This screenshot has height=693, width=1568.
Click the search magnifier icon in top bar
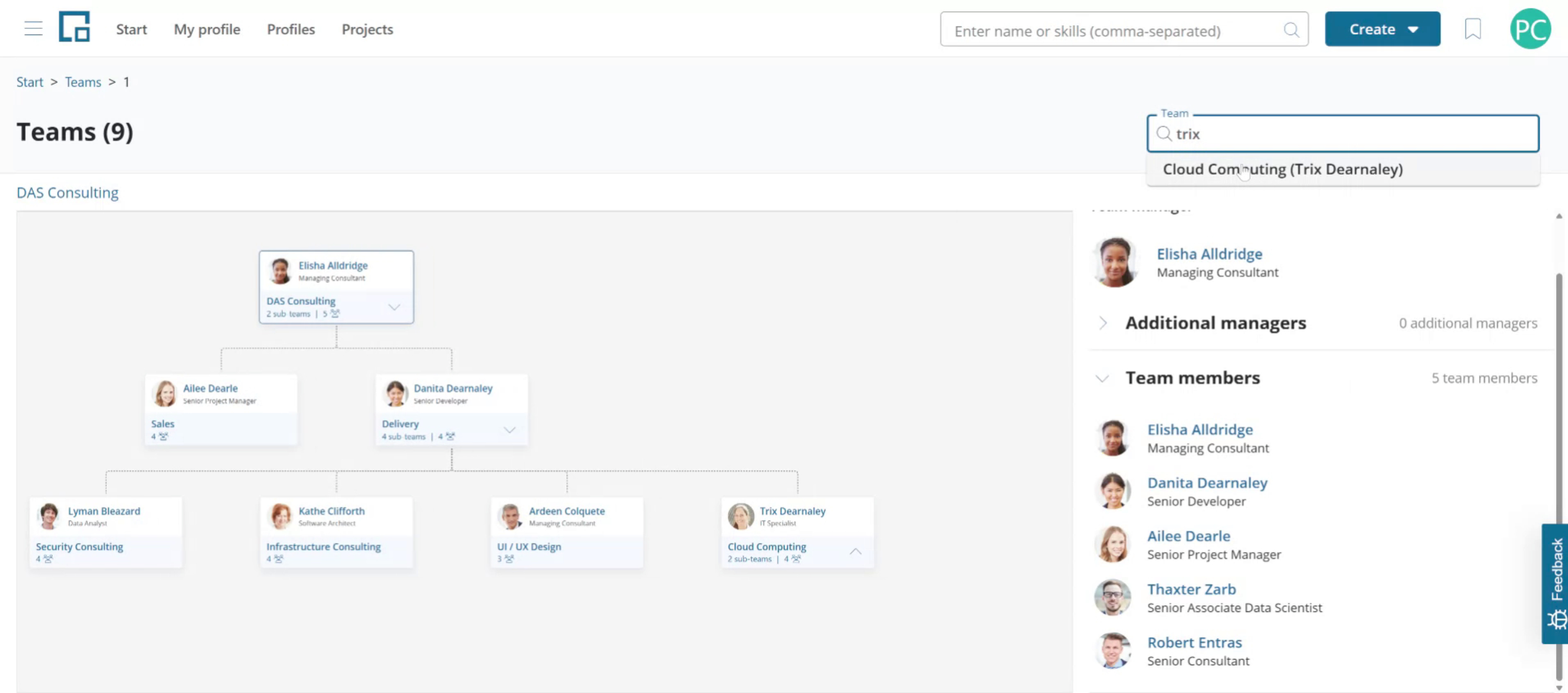[x=1291, y=30]
